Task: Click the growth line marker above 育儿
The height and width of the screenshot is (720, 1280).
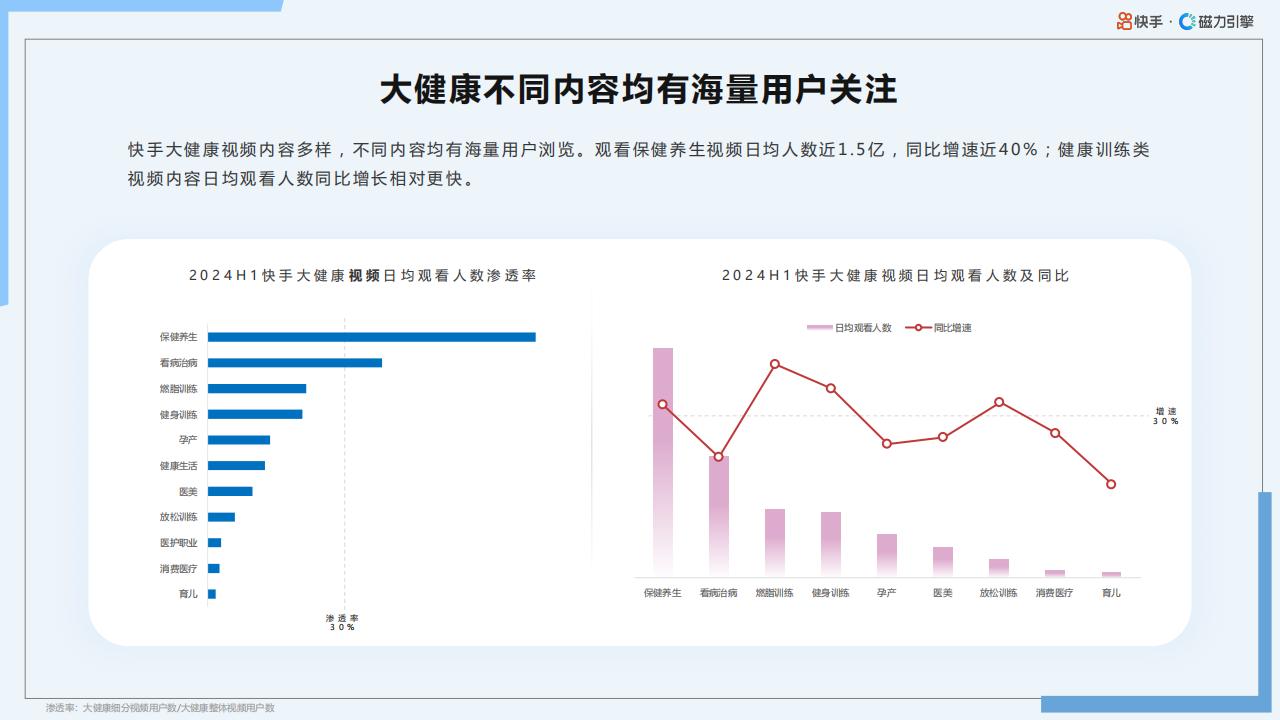Action: tap(1111, 484)
